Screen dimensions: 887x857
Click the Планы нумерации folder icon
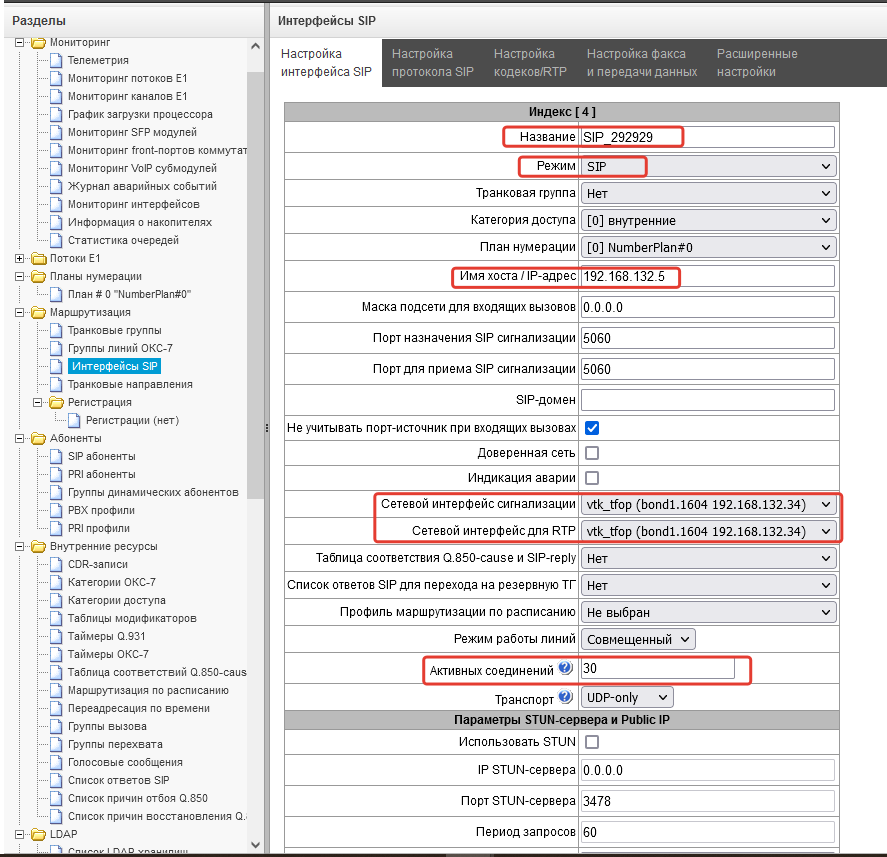tap(38, 277)
